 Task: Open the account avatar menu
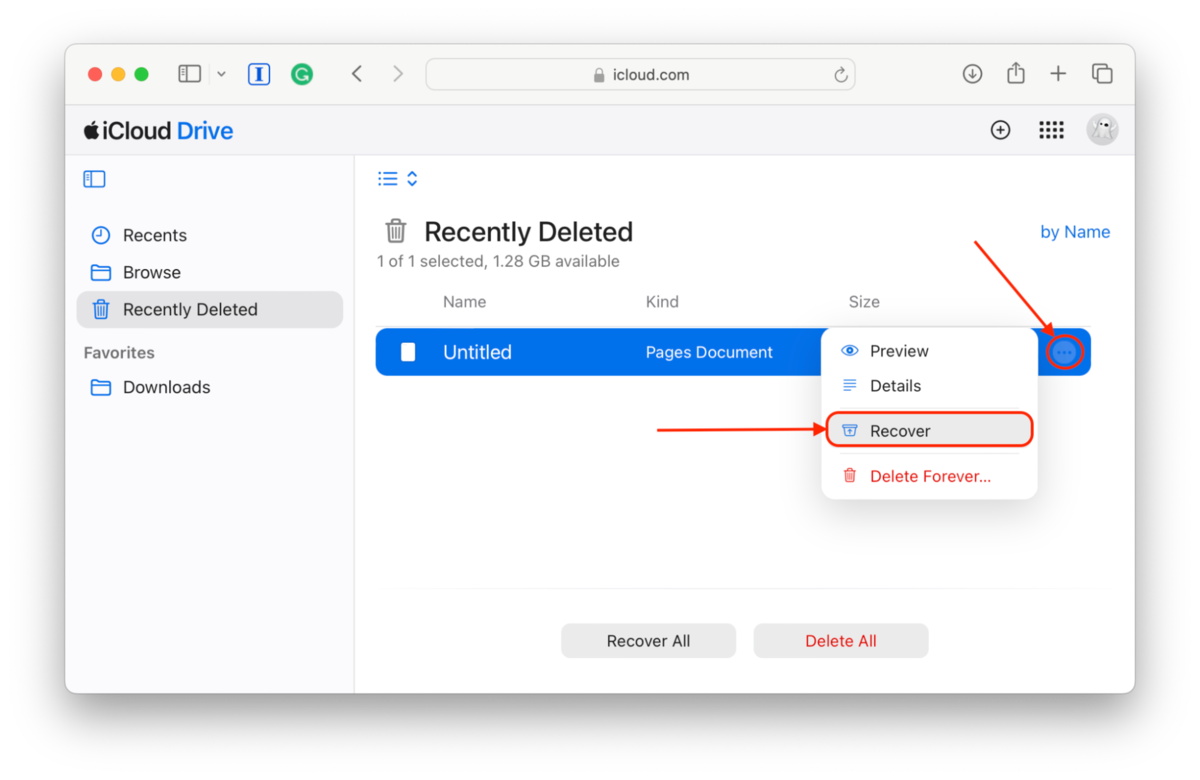(x=1102, y=129)
